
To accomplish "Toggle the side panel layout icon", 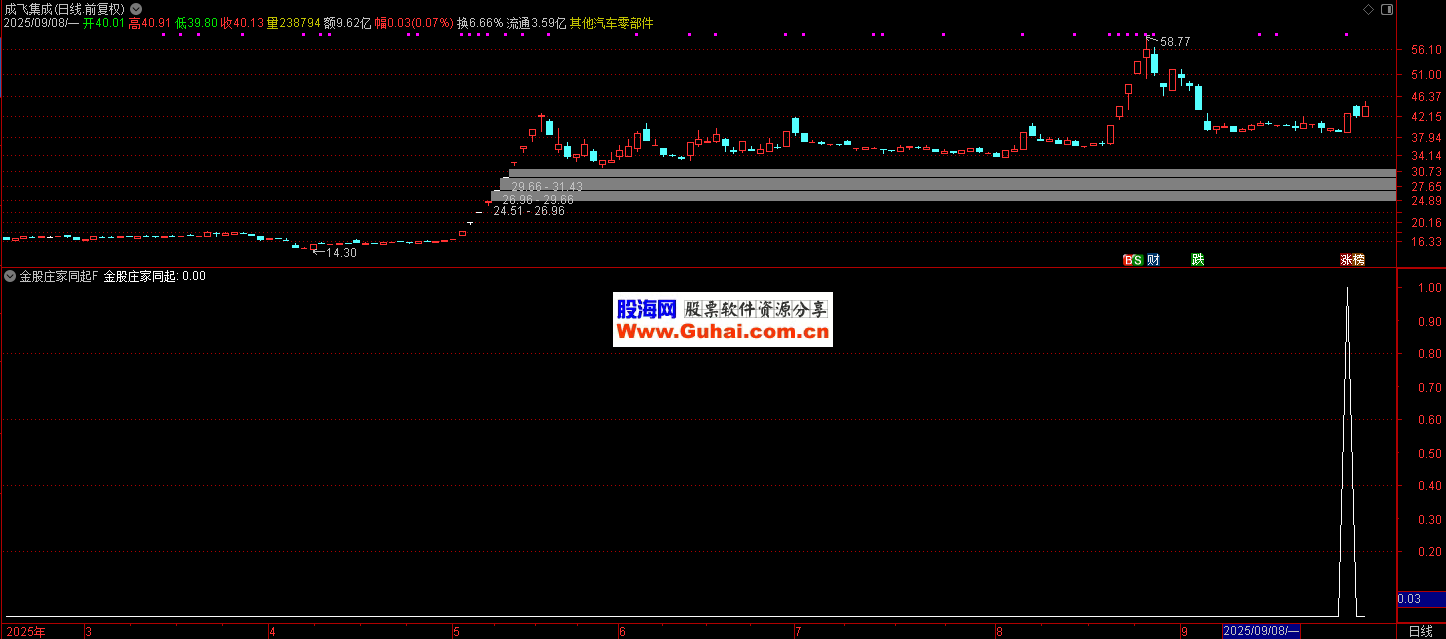I will 1386,9.
